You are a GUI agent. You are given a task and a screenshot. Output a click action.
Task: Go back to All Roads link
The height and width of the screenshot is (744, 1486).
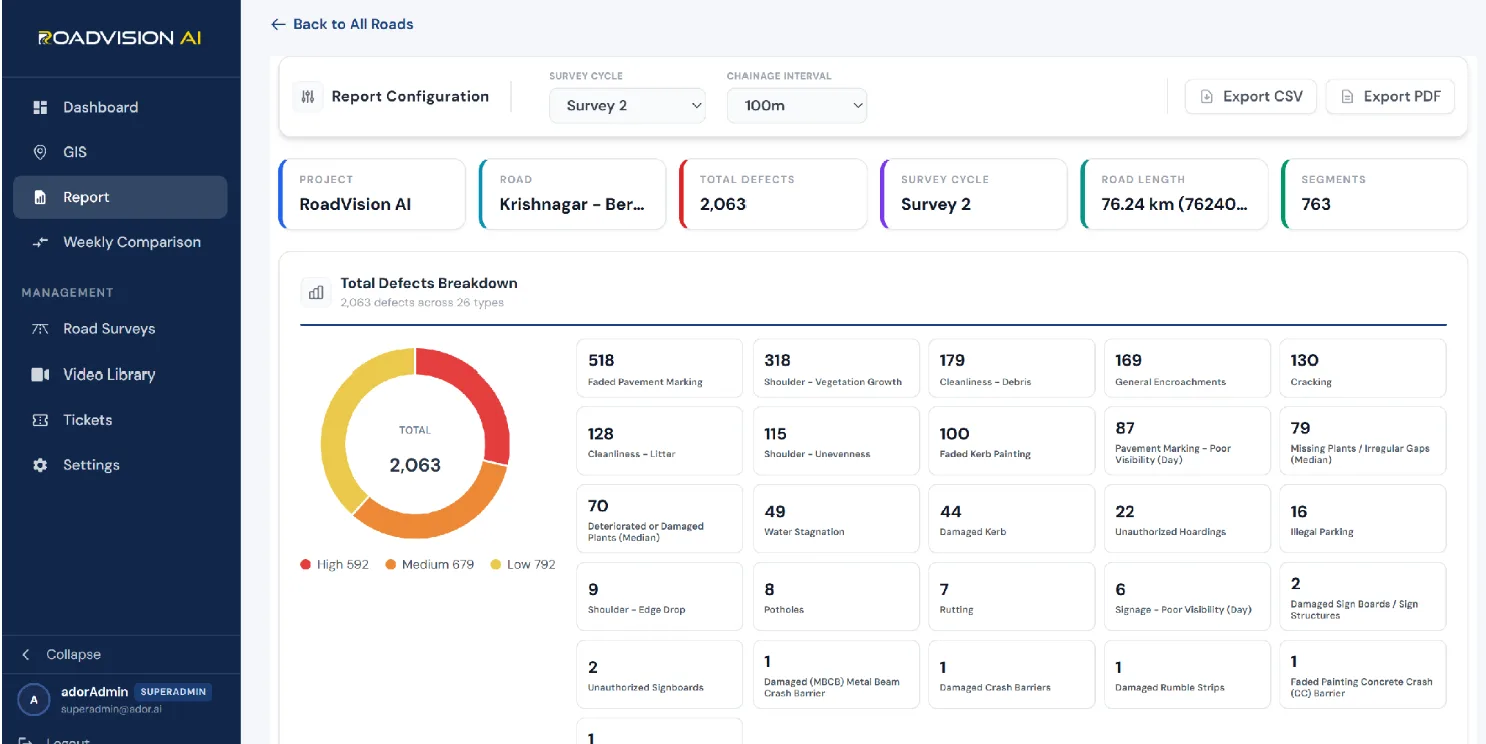pos(342,24)
